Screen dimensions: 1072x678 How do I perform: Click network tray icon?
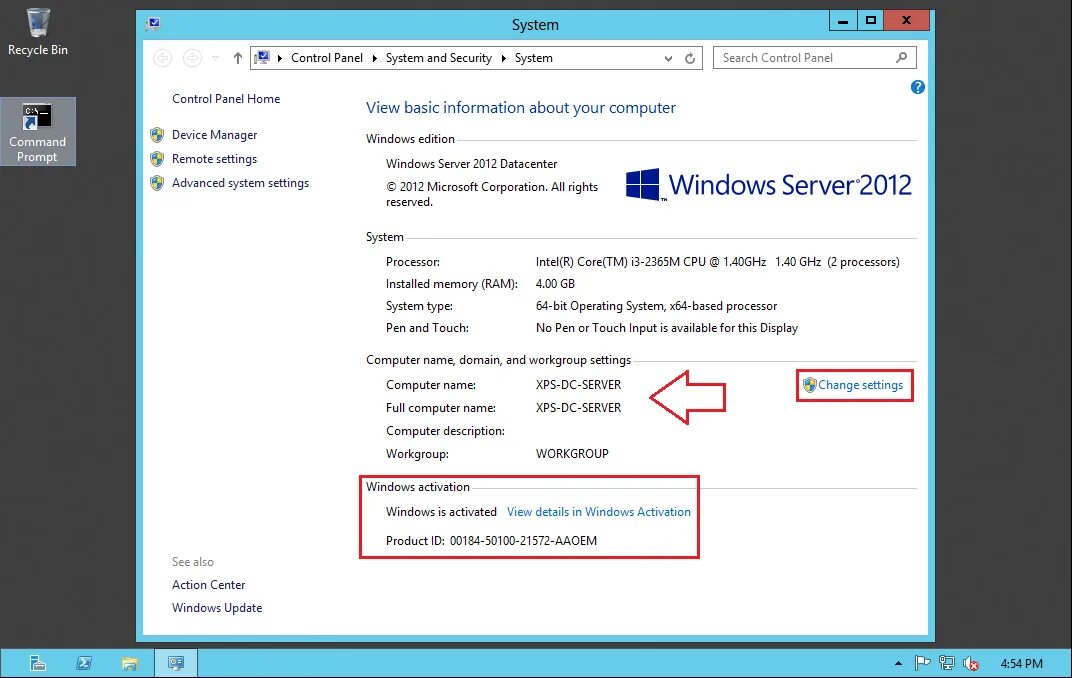coord(946,662)
